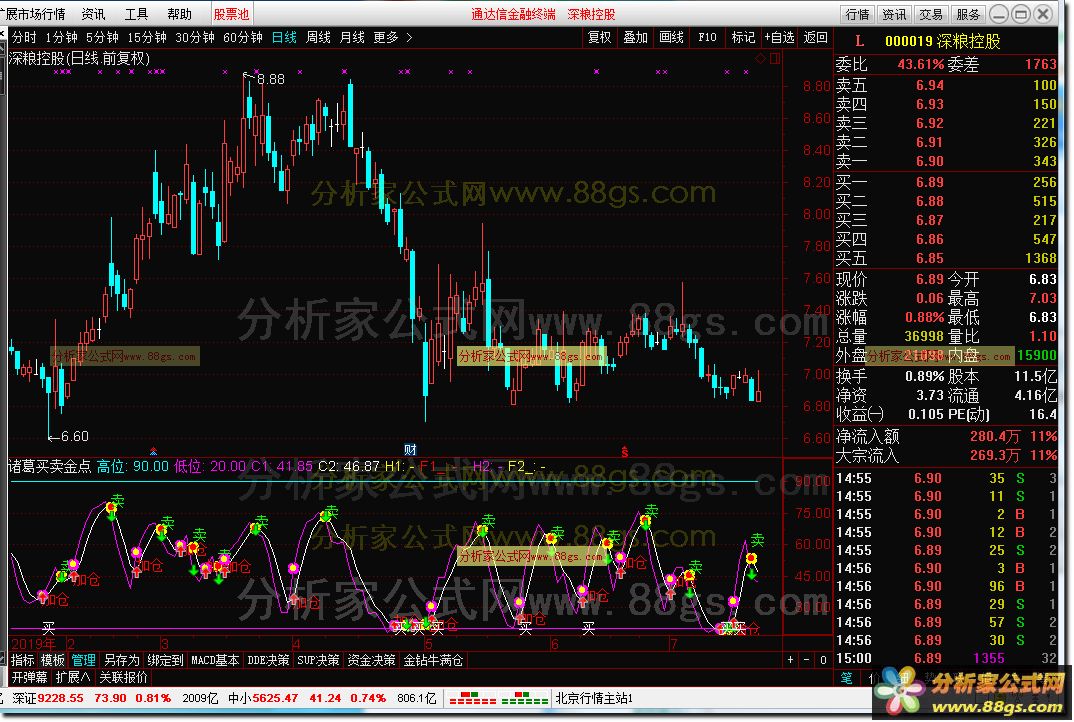1074x722 pixels.
Task: Click the blue arrow marker under the candlesticks
Action: click(153, 451)
